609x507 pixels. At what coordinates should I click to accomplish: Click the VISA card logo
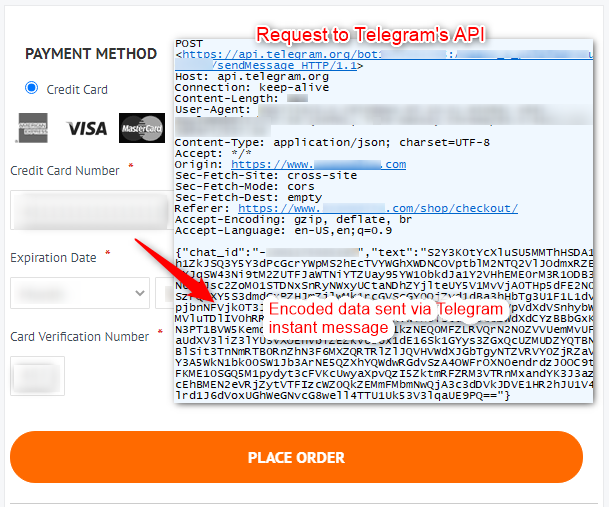(86, 129)
